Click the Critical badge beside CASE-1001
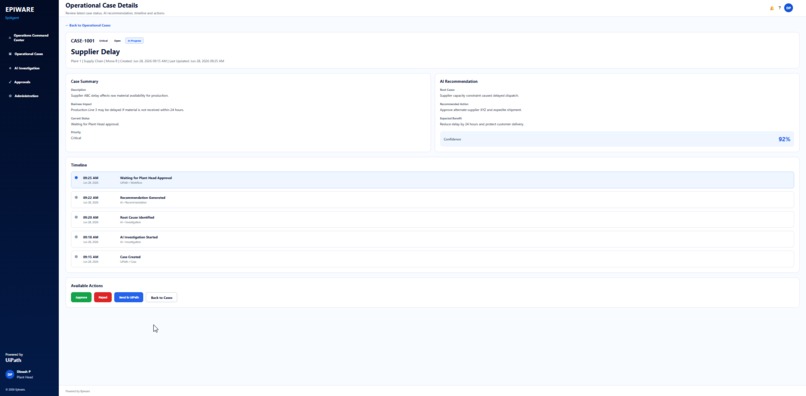Image resolution: width=806 pixels, height=396 pixels. tap(103, 40)
